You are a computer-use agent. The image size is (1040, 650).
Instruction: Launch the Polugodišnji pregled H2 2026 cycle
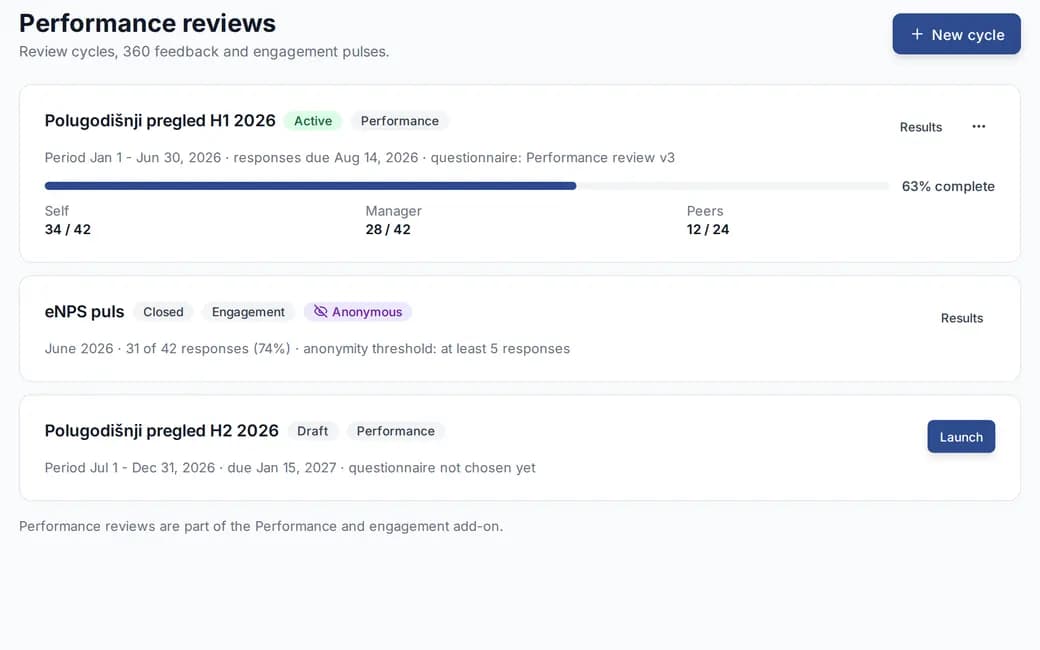[961, 436]
